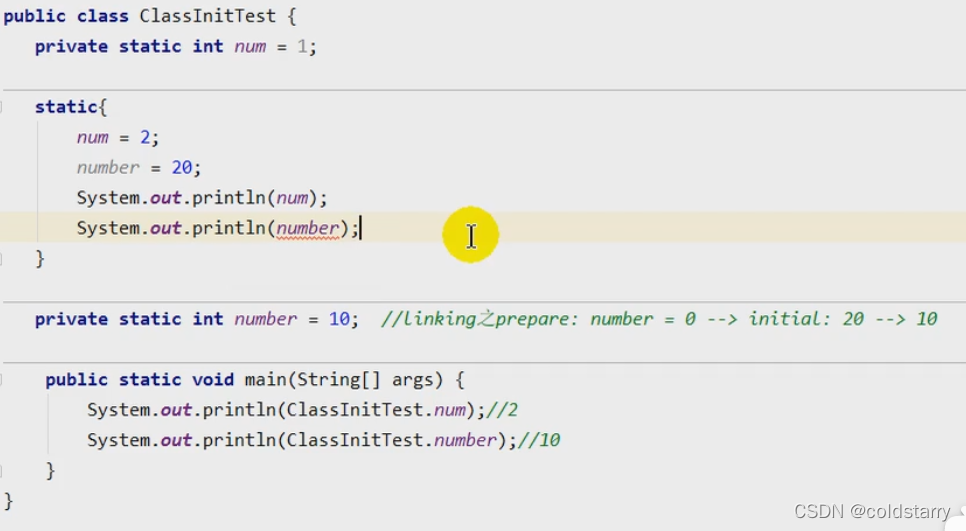
Task: Click the 'int' keyword in the num declaration
Action: click(208, 46)
